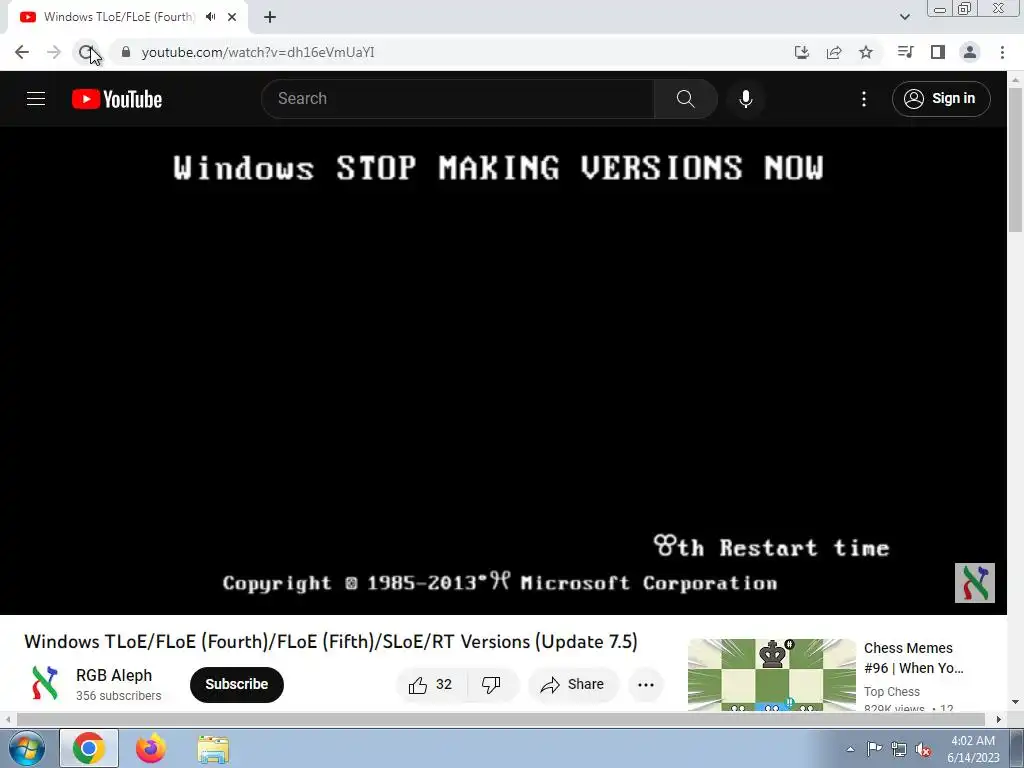Open Chrome's three-dot menu

[1002, 52]
